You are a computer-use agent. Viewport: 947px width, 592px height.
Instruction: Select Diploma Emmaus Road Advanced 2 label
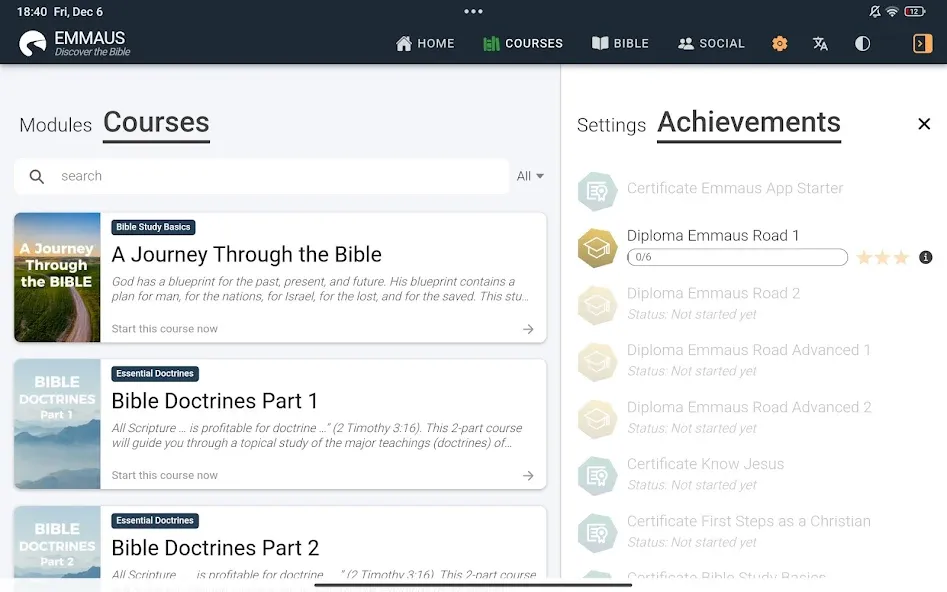(749, 407)
